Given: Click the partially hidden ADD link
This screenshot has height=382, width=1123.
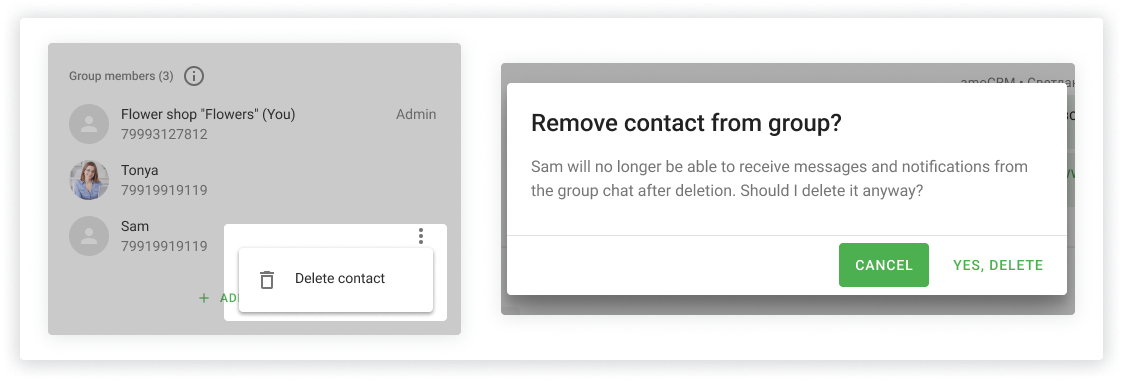Looking at the screenshot, I should tap(228, 298).
